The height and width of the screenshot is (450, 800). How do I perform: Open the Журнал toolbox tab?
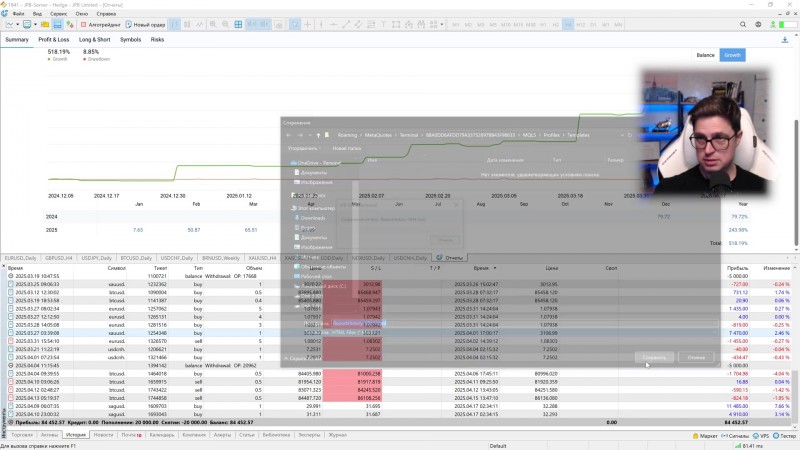[337, 435]
